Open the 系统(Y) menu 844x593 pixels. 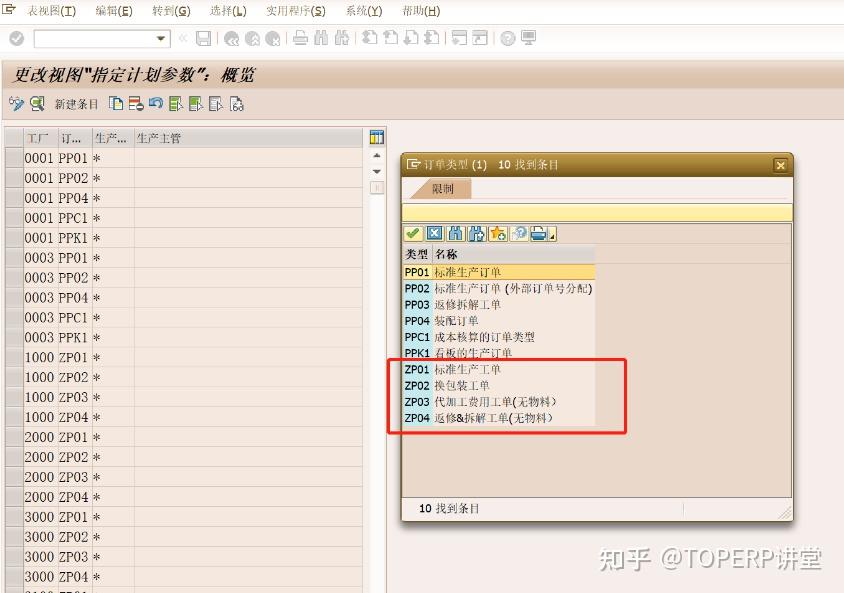[362, 11]
